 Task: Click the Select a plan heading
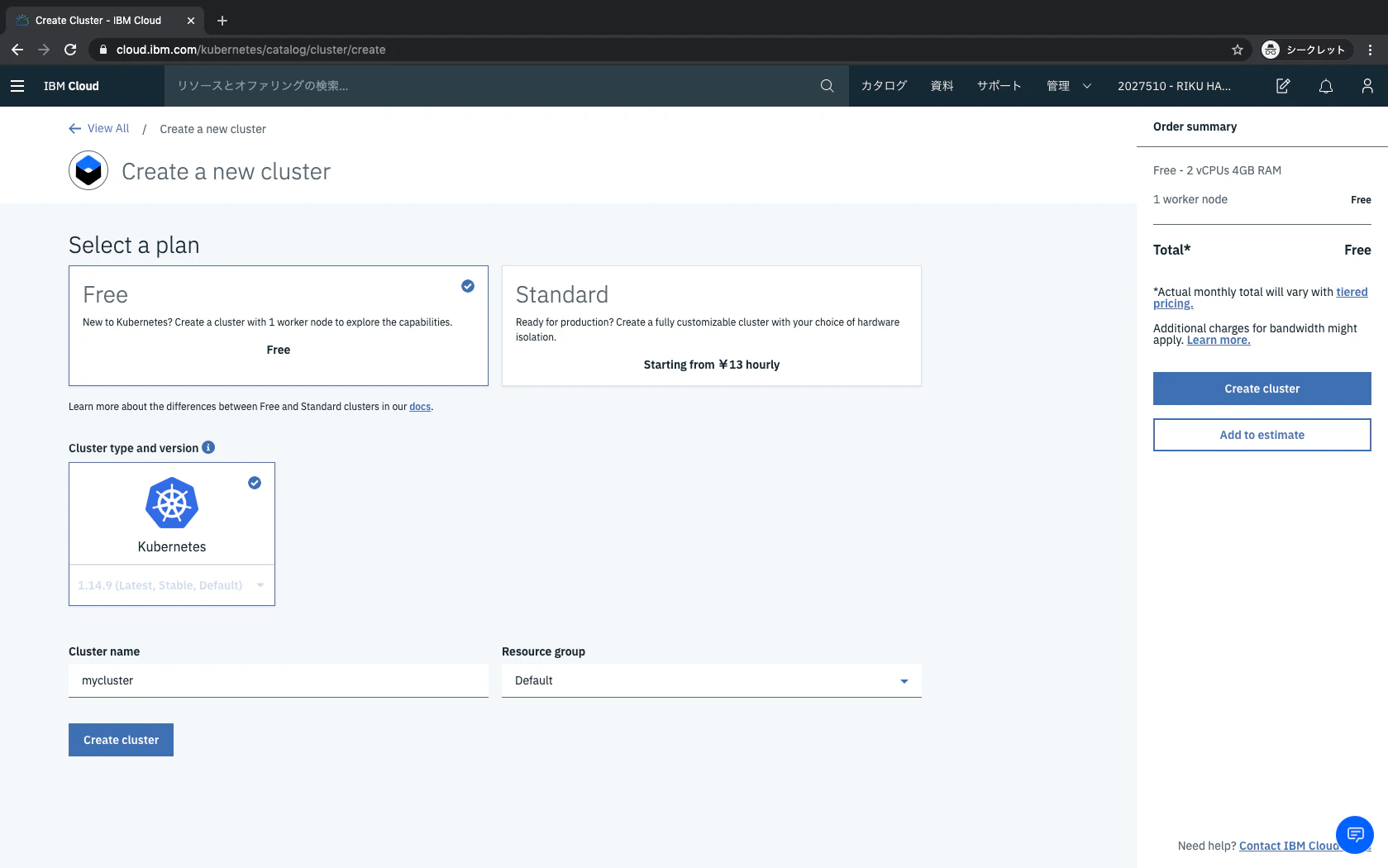(x=134, y=245)
